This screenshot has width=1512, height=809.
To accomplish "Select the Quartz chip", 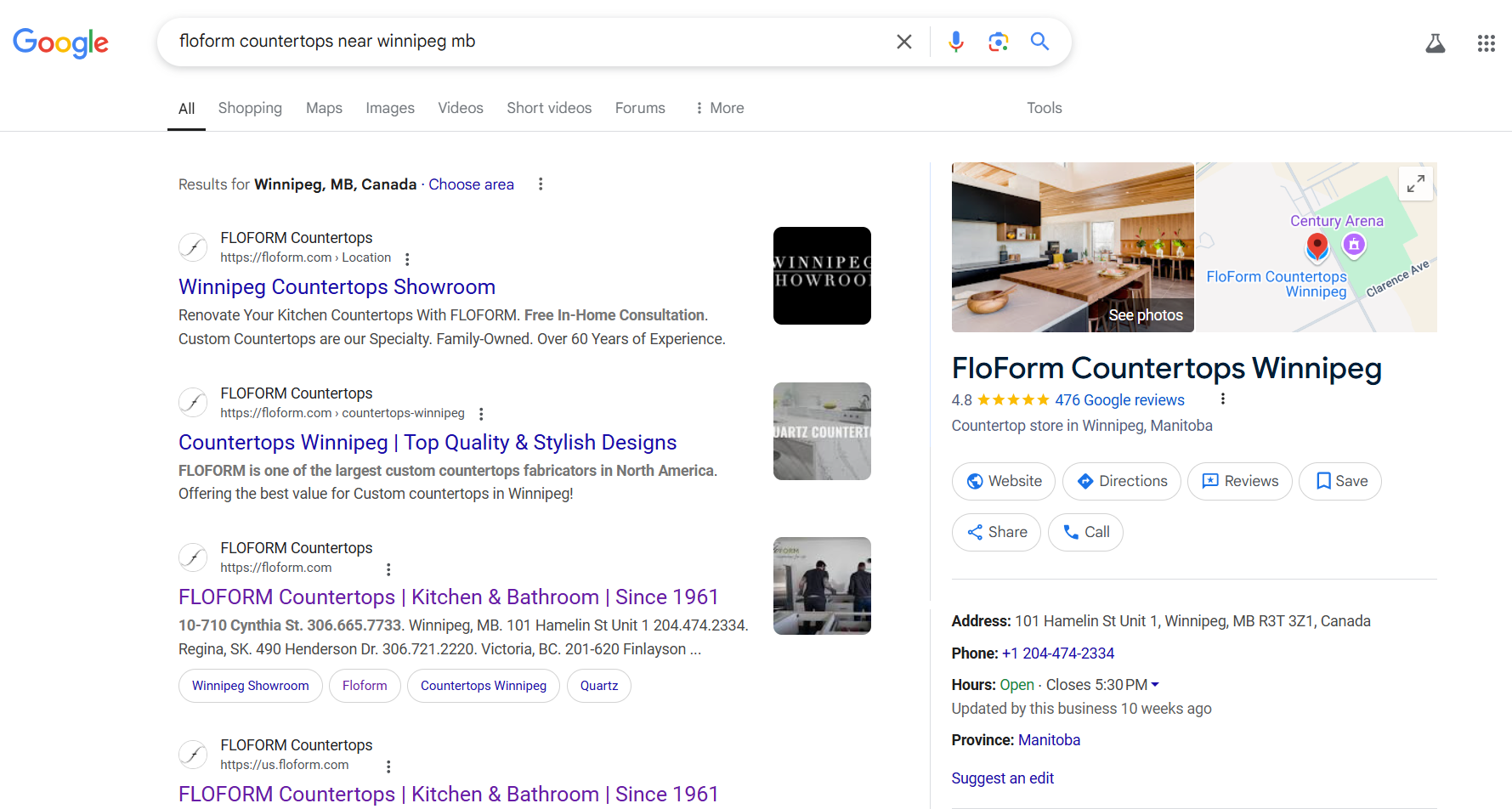I will [x=598, y=686].
